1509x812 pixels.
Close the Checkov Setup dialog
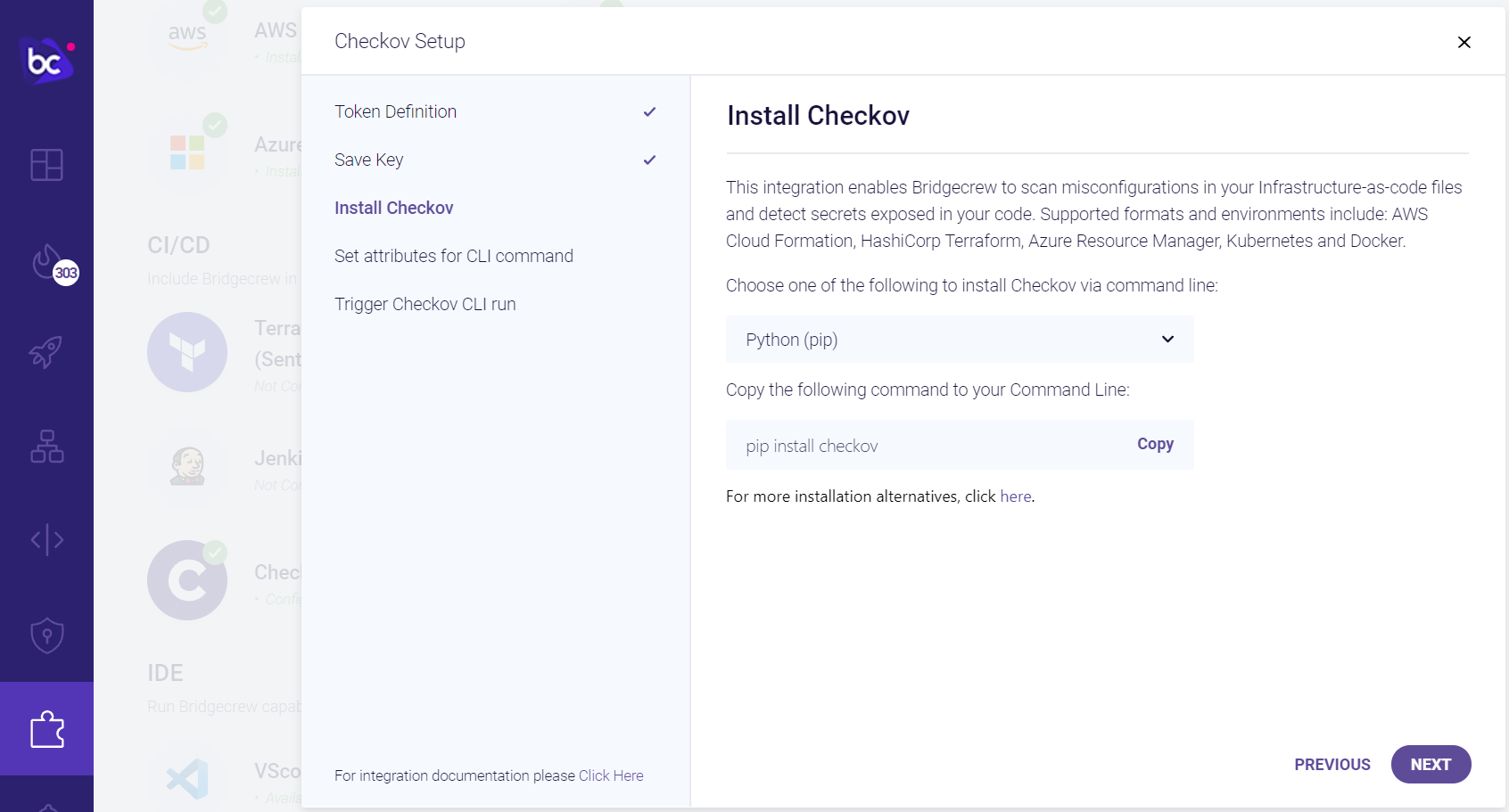coord(1464,42)
